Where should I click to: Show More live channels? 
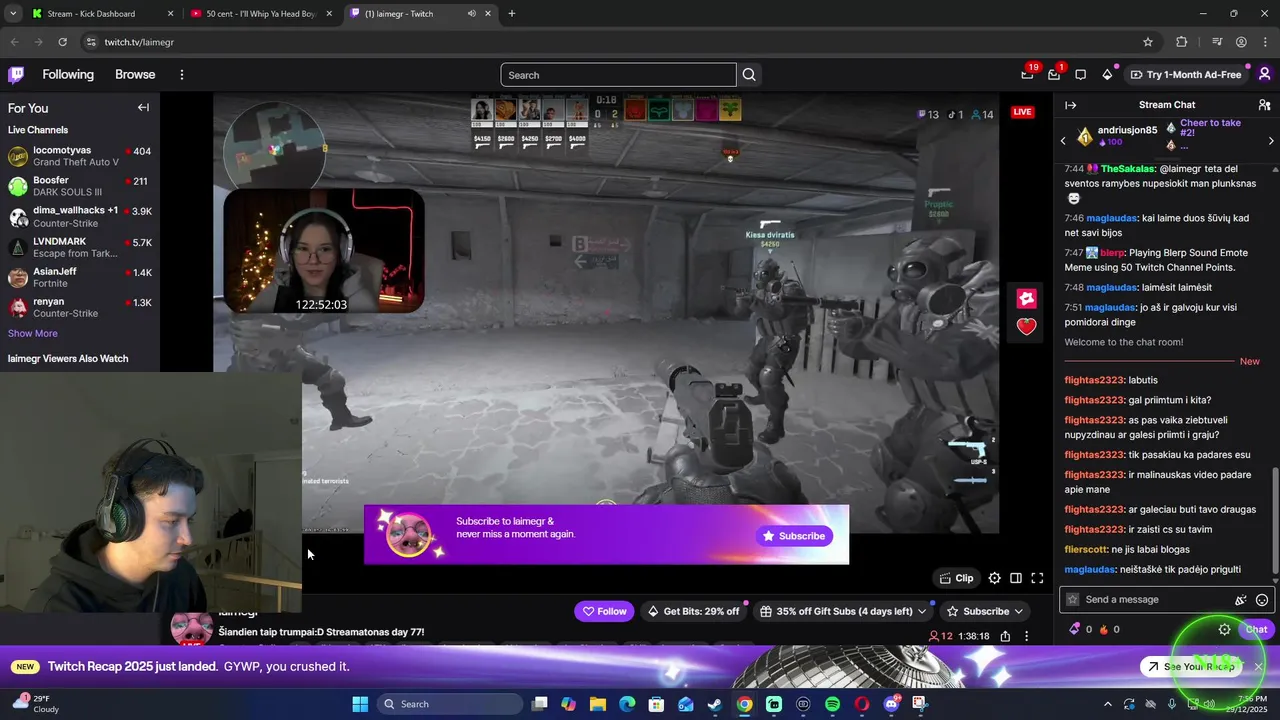pos(33,333)
